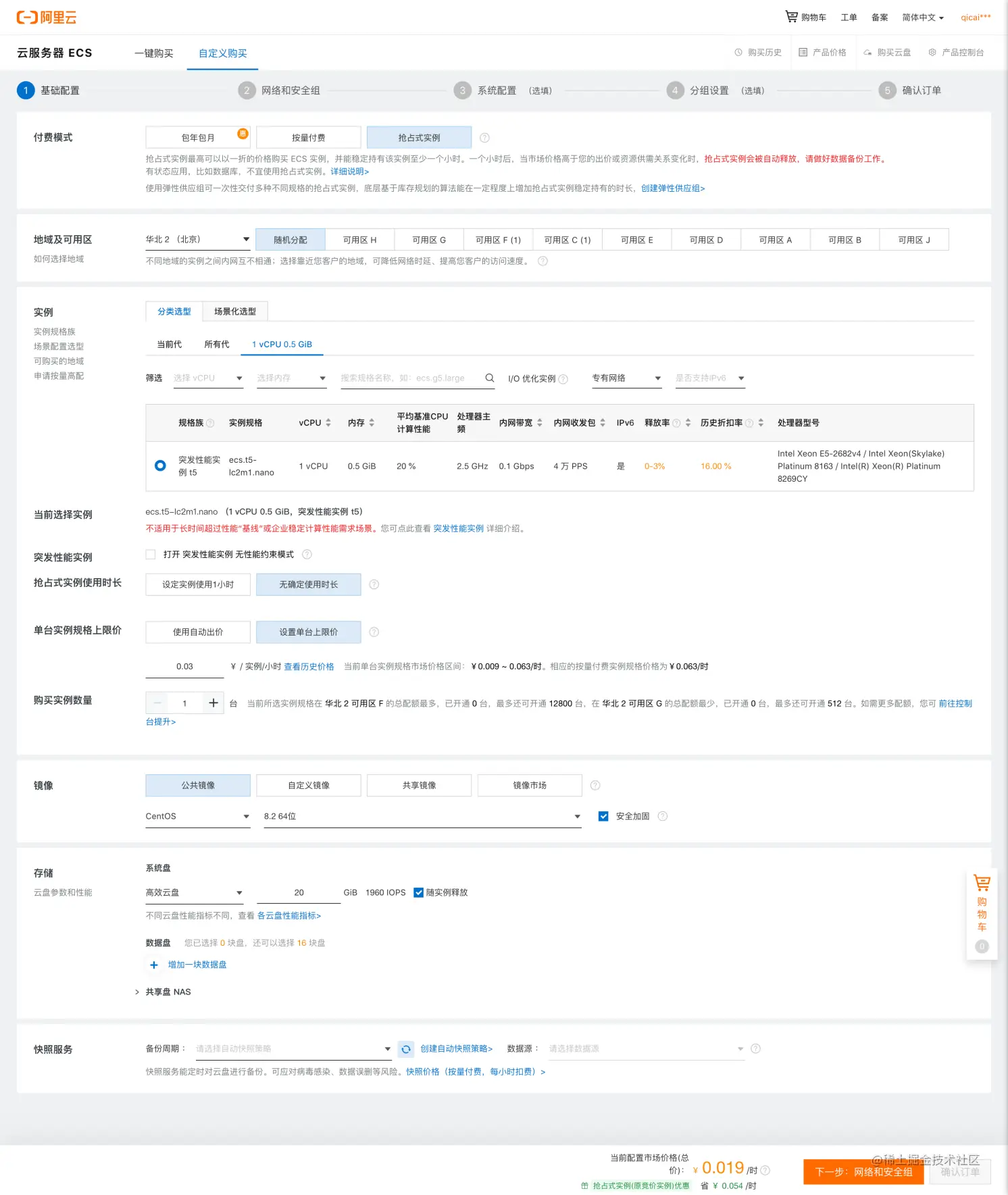Image resolution: width=1008 pixels, height=1195 pixels.
Task: Click help icon beside payment mode options
Action: [484, 138]
